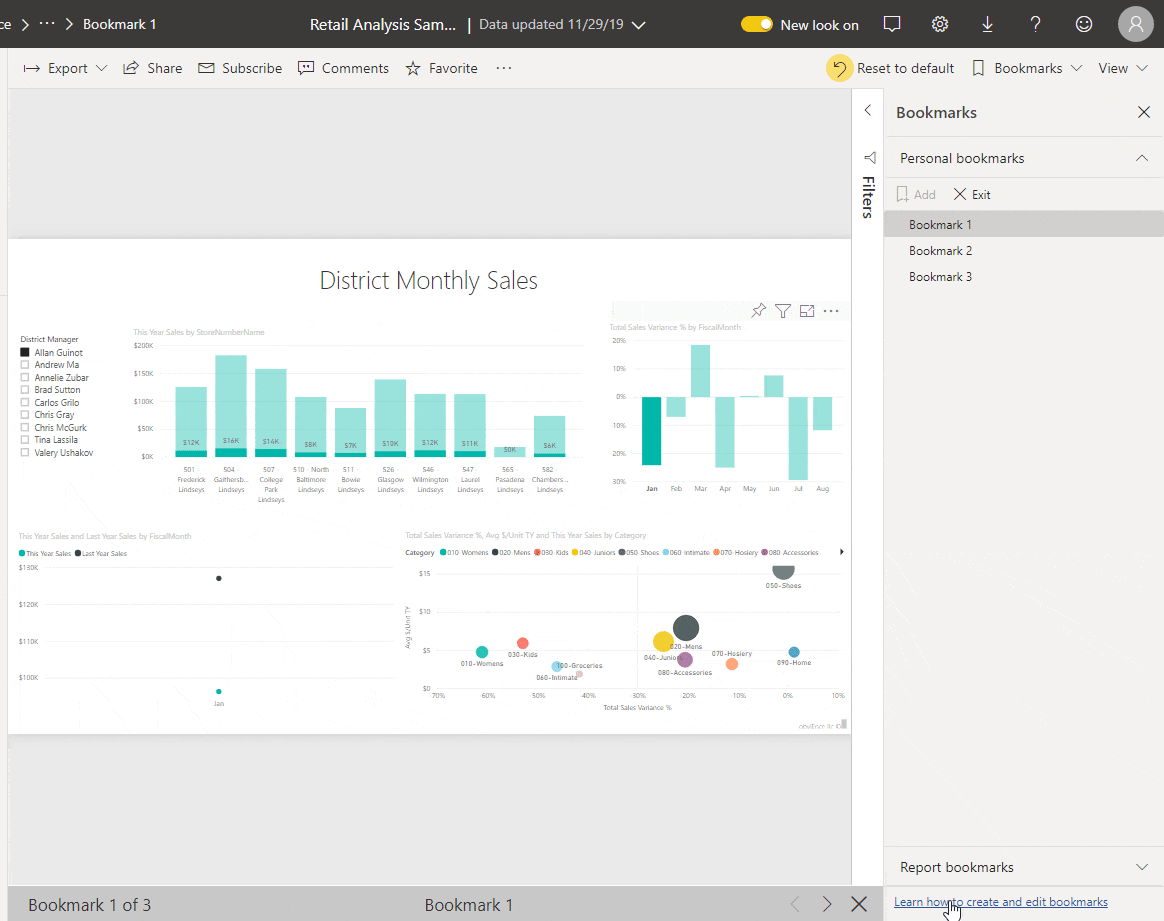The height and width of the screenshot is (921, 1164).
Task: Open more options on the variance chart
Action: 831,311
